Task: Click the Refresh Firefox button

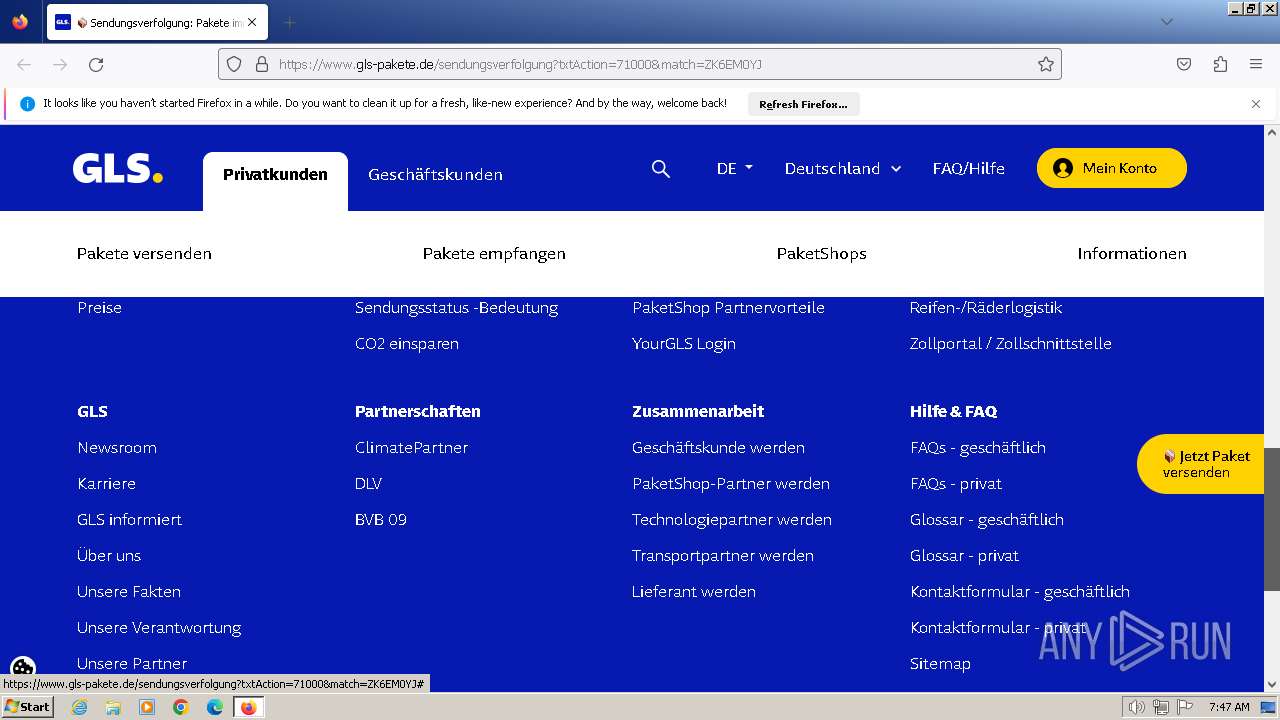Action: point(803,104)
